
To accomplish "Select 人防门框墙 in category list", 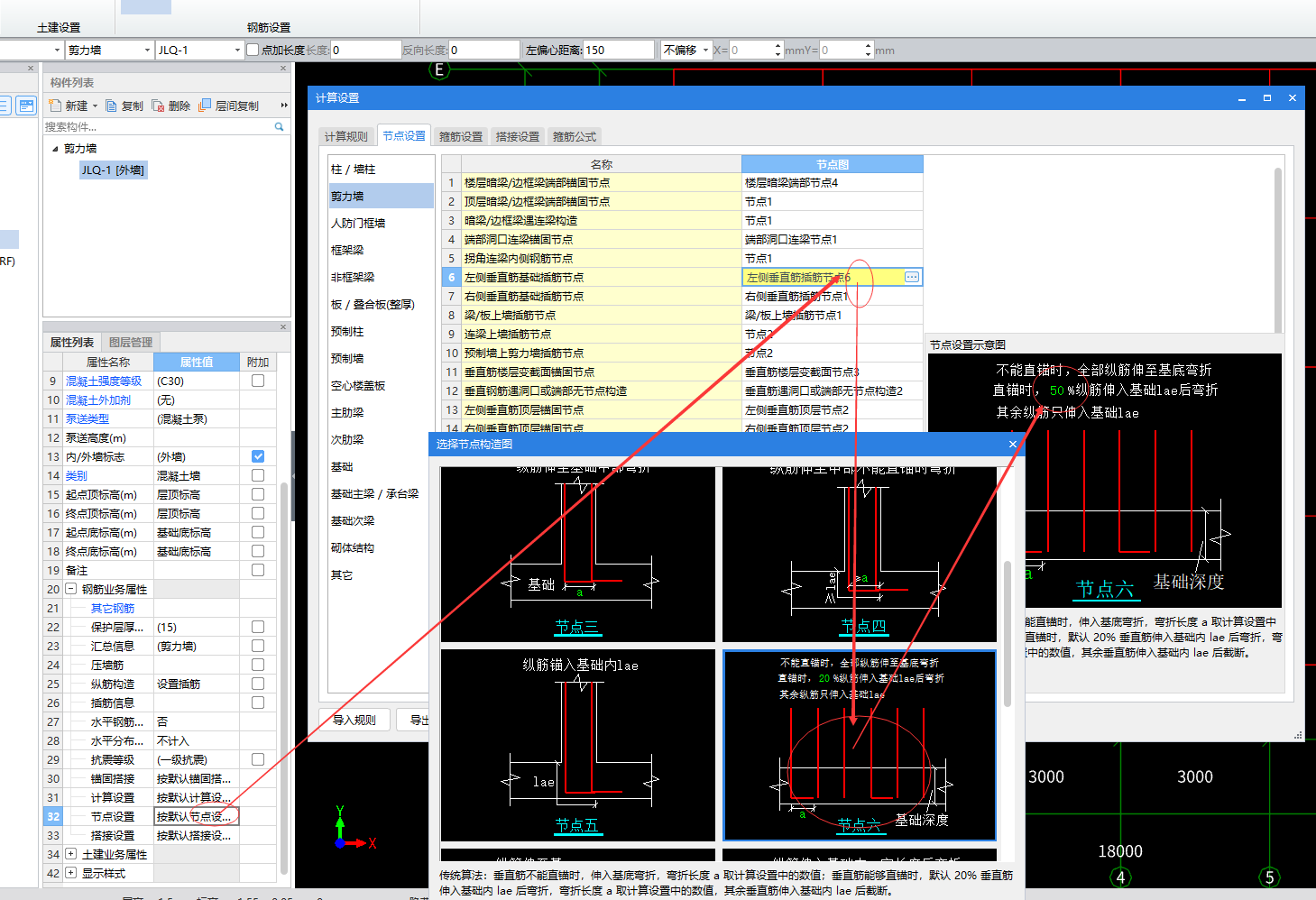I will click(381, 223).
